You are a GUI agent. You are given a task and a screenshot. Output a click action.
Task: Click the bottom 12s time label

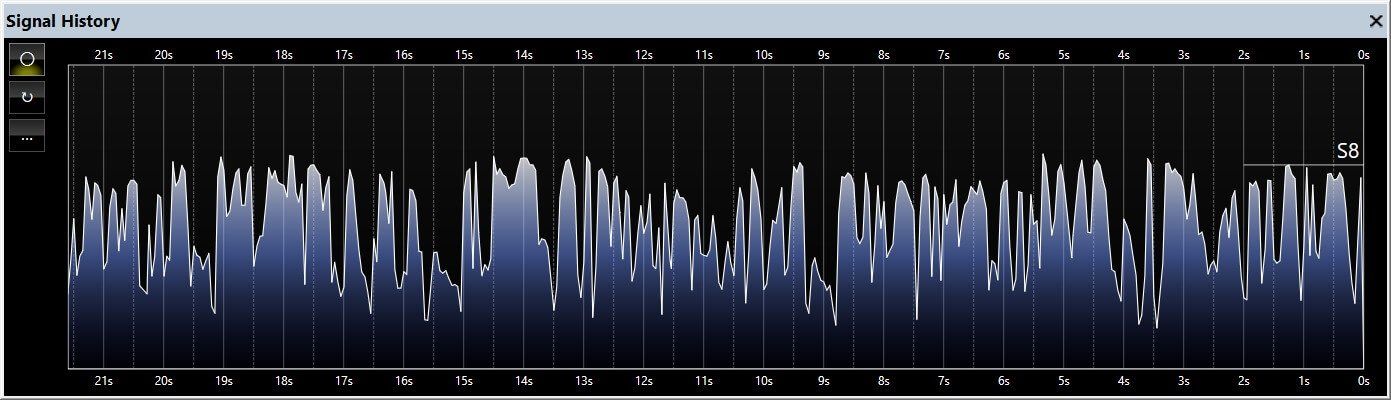point(643,381)
